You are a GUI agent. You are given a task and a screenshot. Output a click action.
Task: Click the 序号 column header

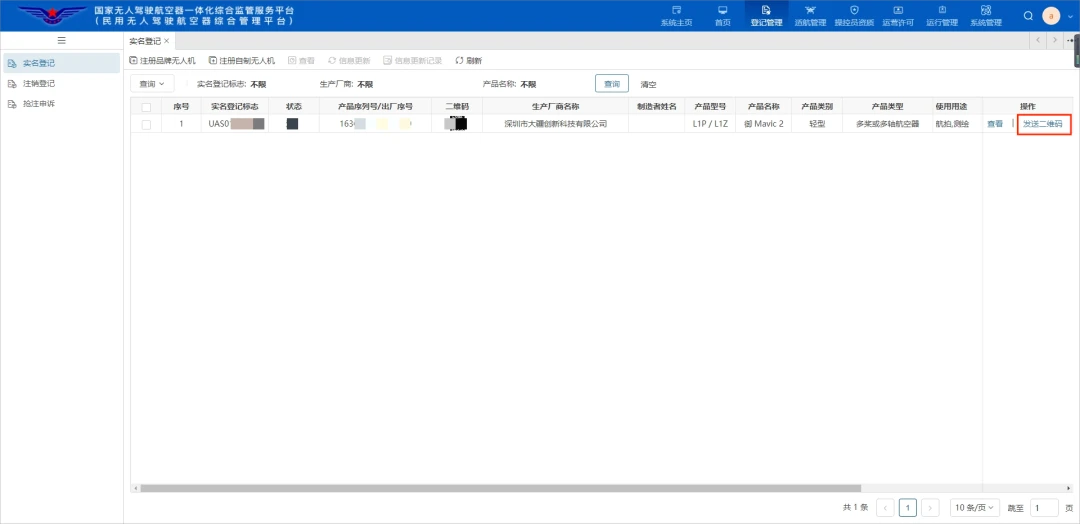pos(181,107)
